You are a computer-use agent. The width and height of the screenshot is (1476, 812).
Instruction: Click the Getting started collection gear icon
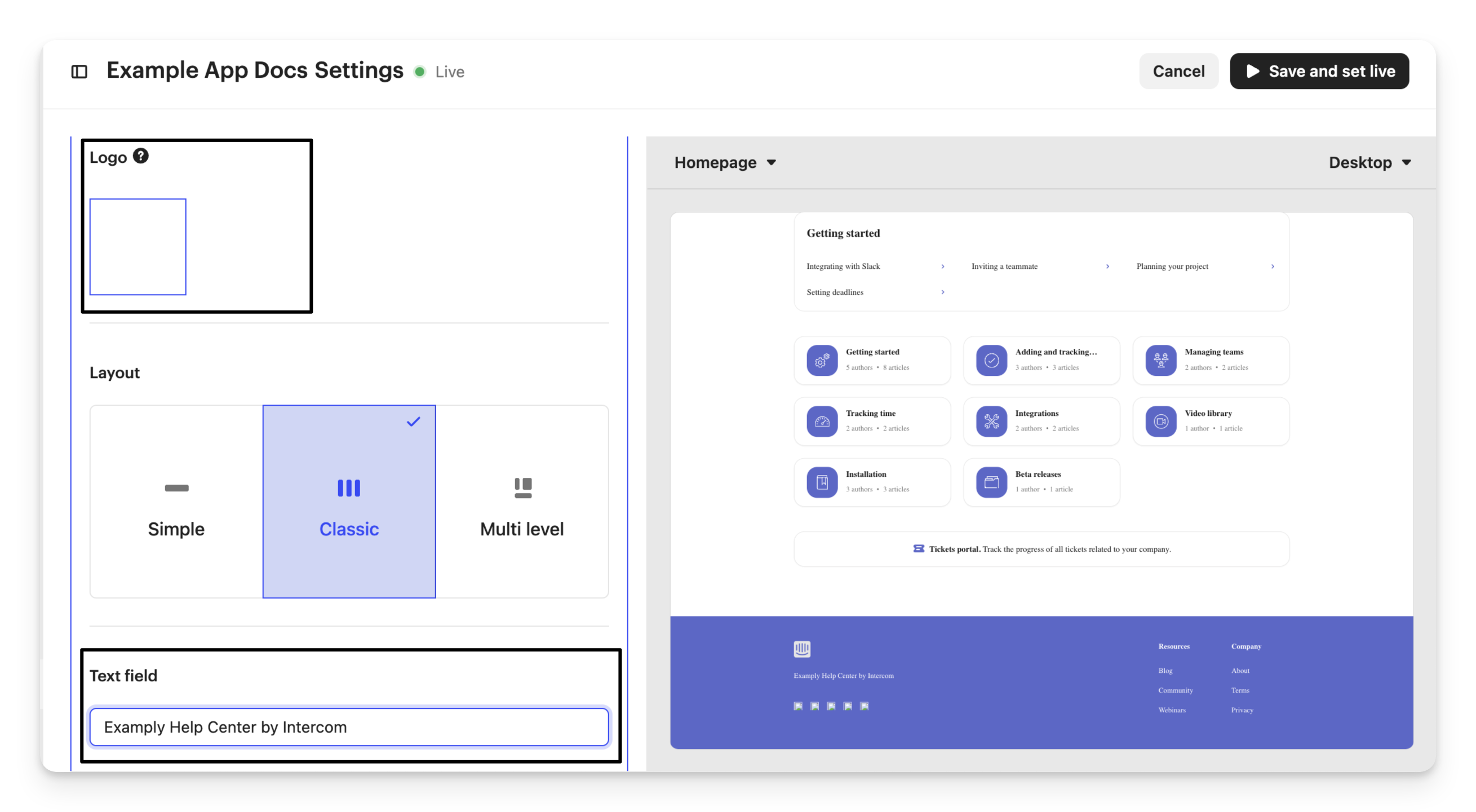(822, 361)
